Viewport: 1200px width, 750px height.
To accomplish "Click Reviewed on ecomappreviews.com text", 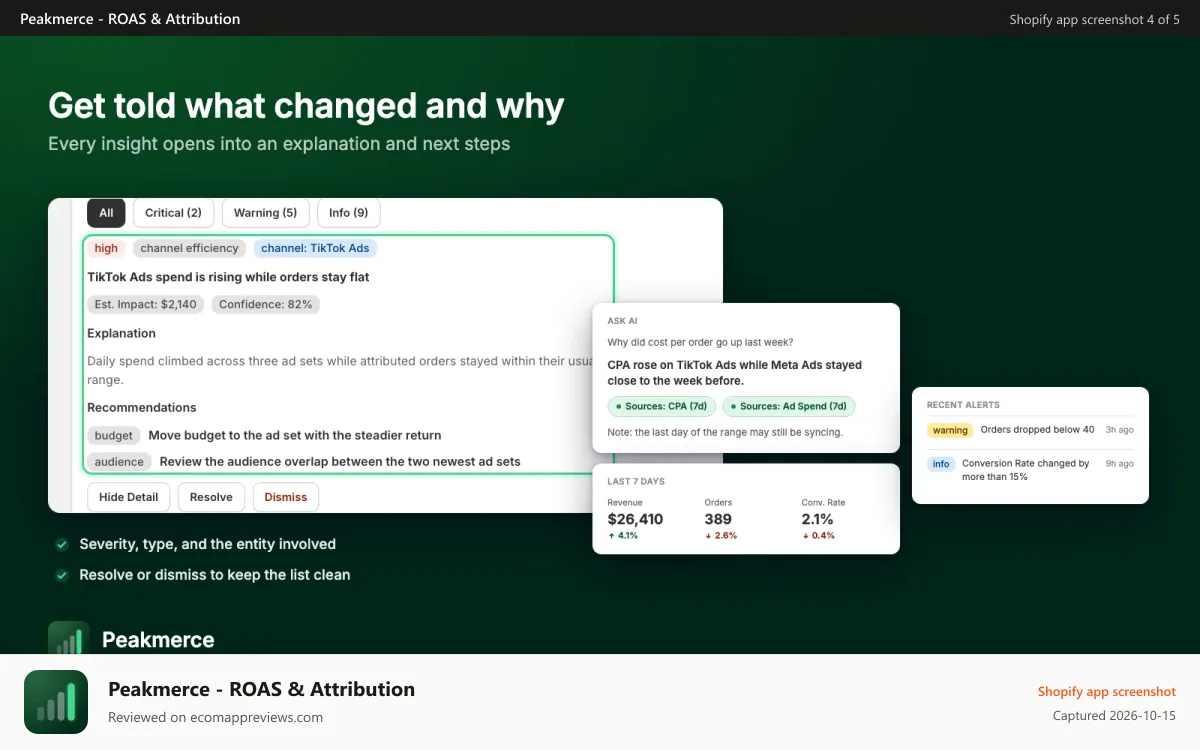I will [215, 717].
